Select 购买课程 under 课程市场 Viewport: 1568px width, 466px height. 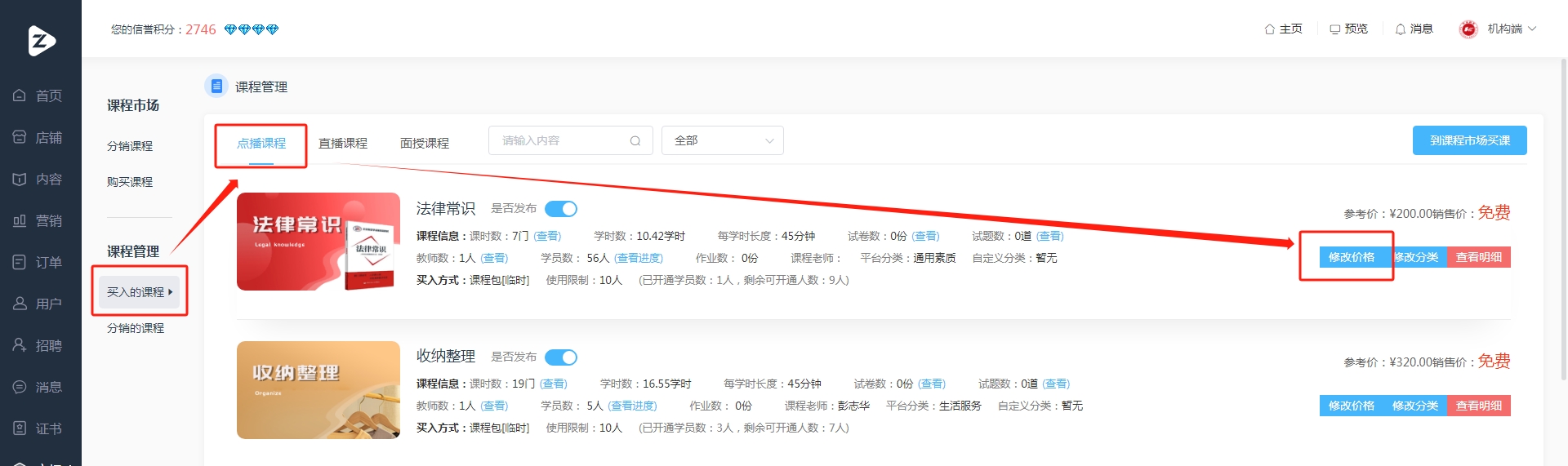(x=130, y=182)
